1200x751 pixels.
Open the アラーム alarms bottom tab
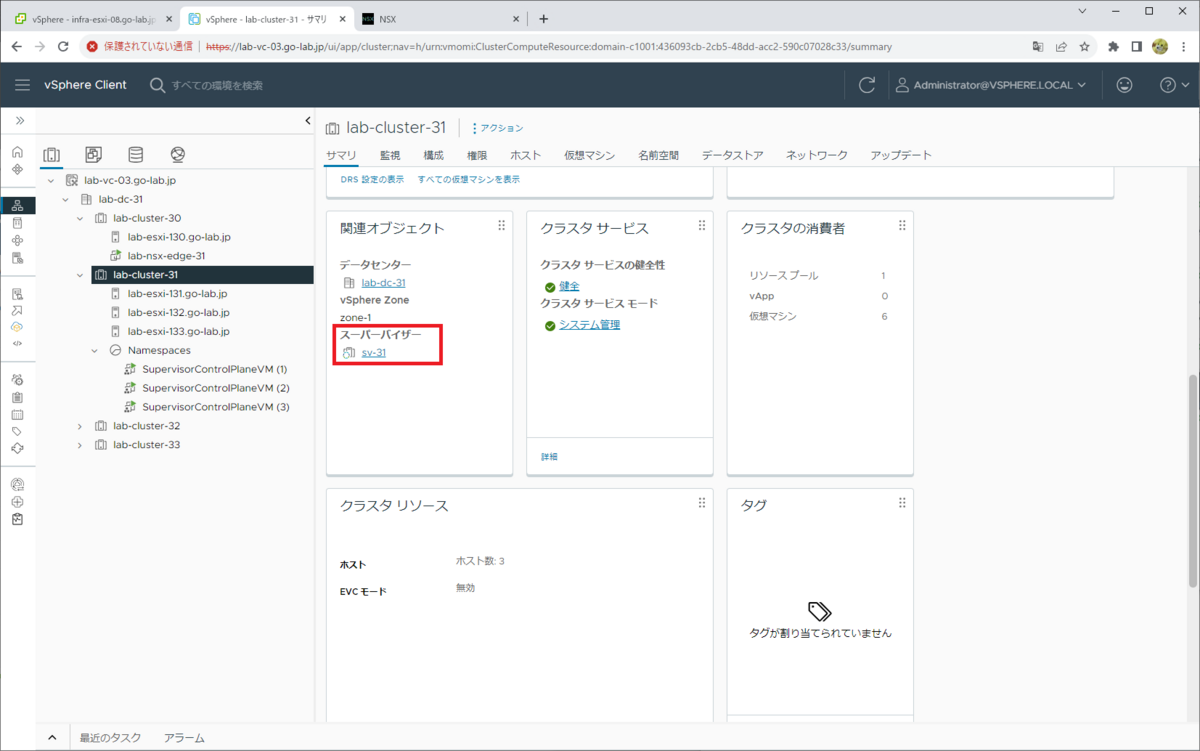click(184, 738)
